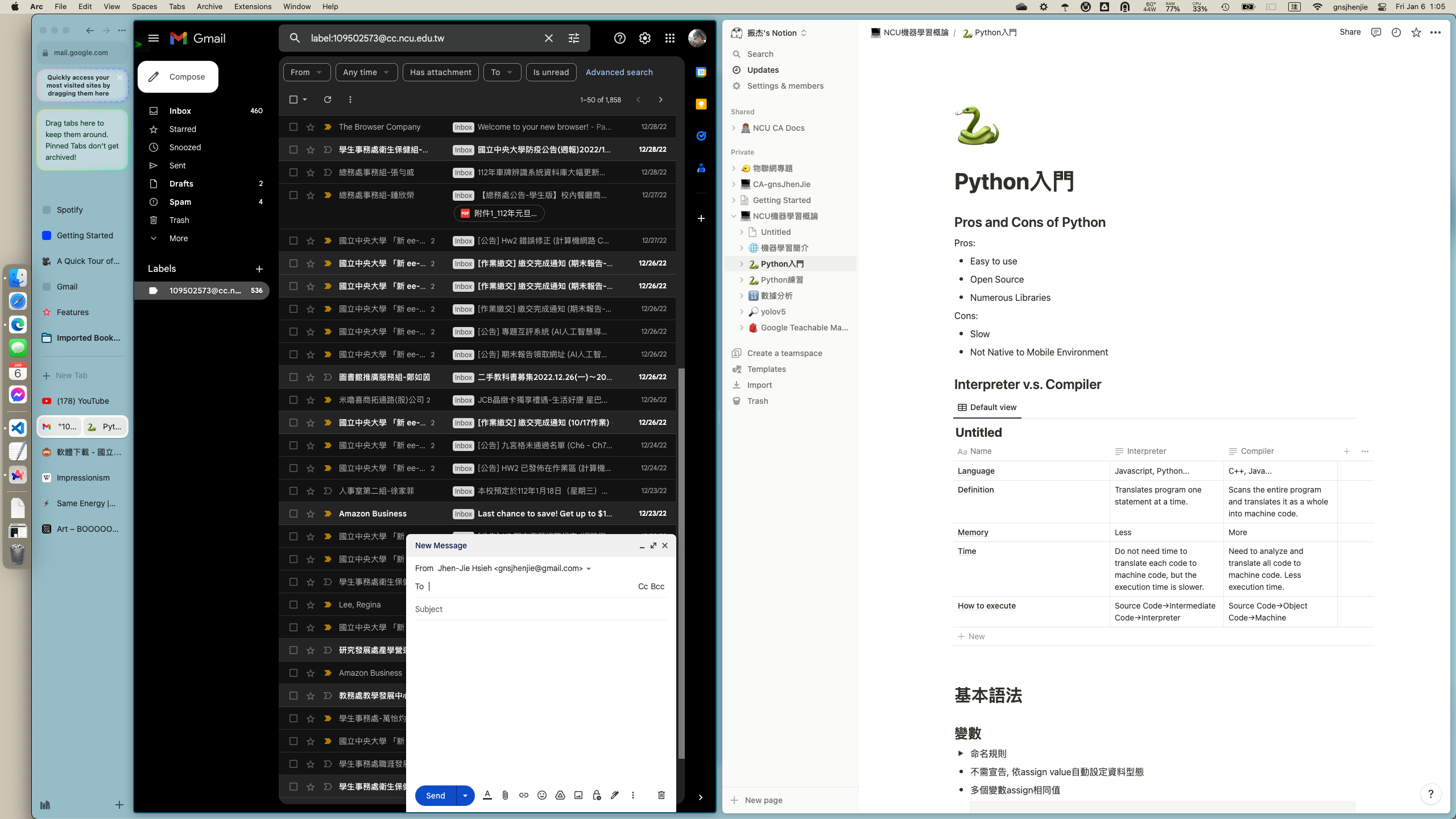Open the Extensions menu in the menu bar
Image resolution: width=1456 pixels, height=819 pixels.
click(x=252, y=6)
